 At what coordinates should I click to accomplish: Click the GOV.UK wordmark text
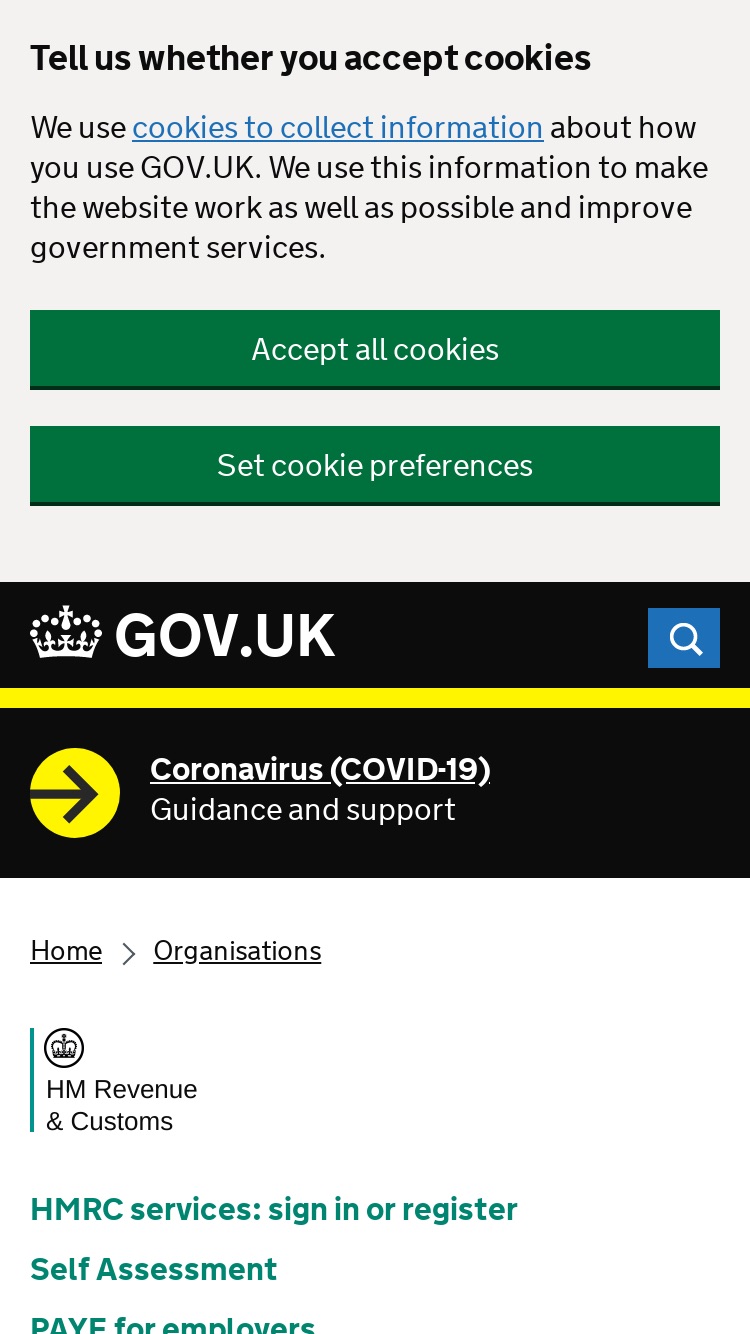[225, 636]
